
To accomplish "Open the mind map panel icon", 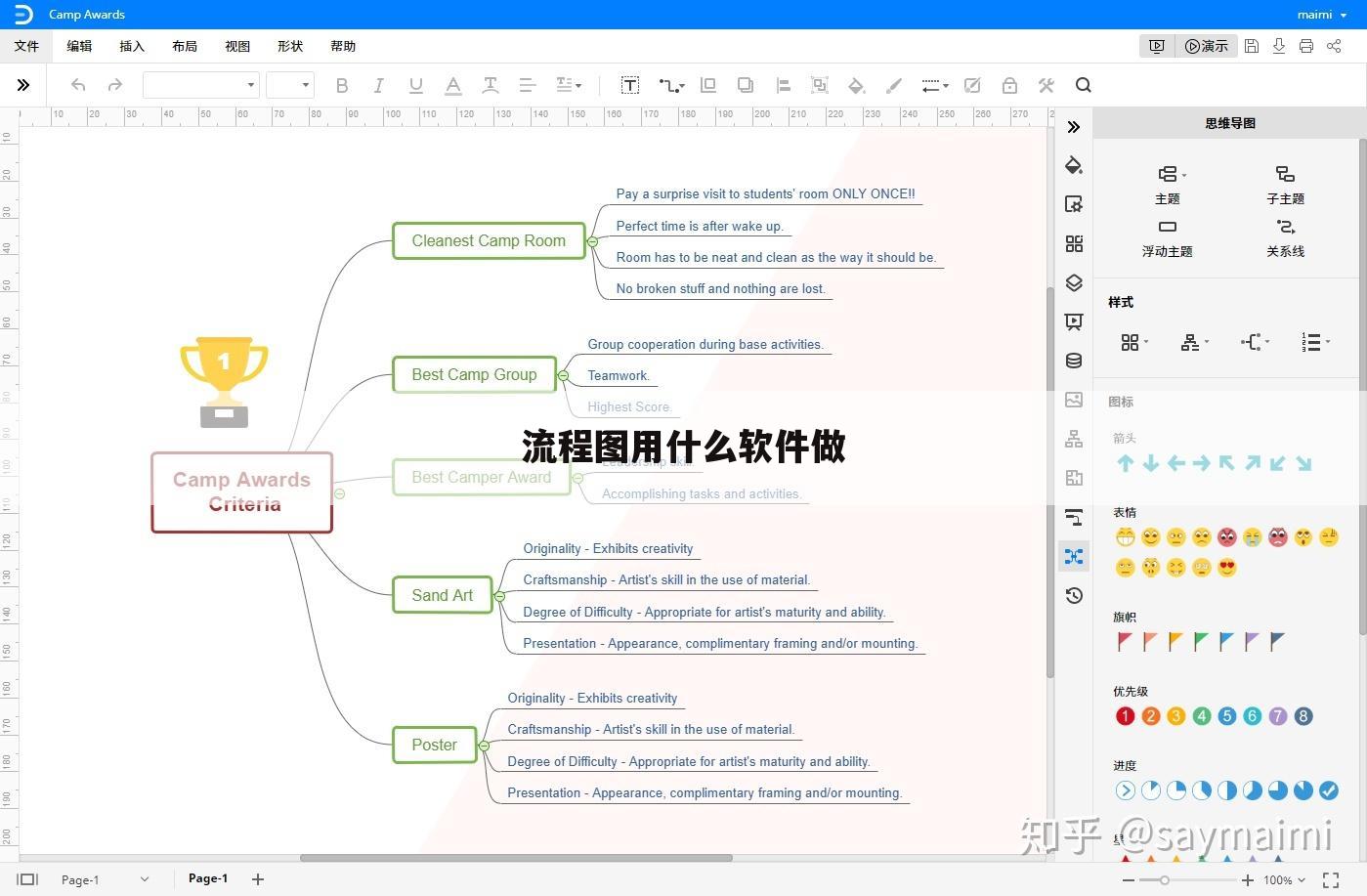I will pos(1074,556).
